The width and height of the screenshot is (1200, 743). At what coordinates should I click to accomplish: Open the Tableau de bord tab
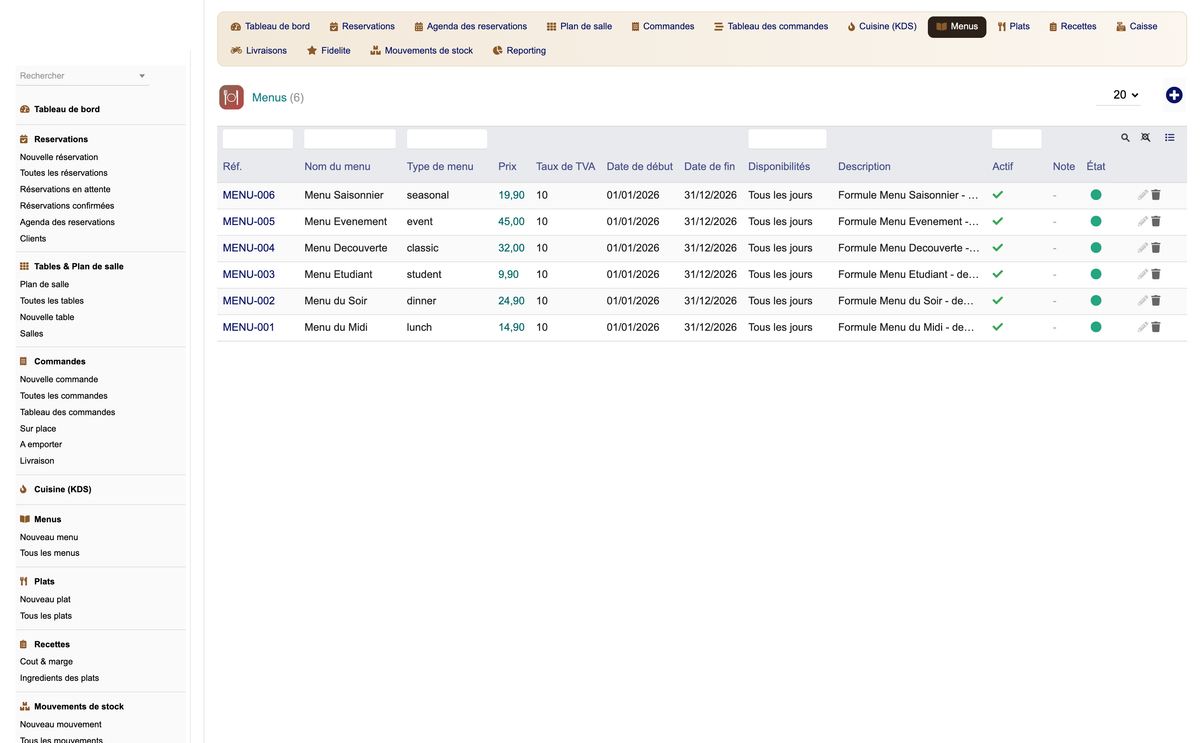coord(270,26)
